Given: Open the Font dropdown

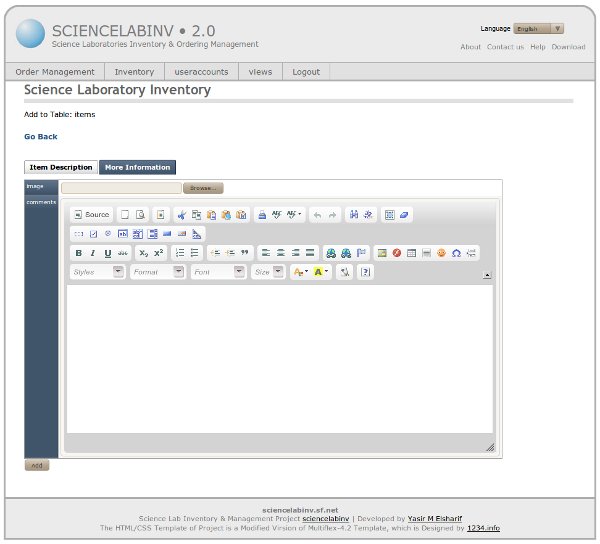Looking at the screenshot, I should point(218,272).
